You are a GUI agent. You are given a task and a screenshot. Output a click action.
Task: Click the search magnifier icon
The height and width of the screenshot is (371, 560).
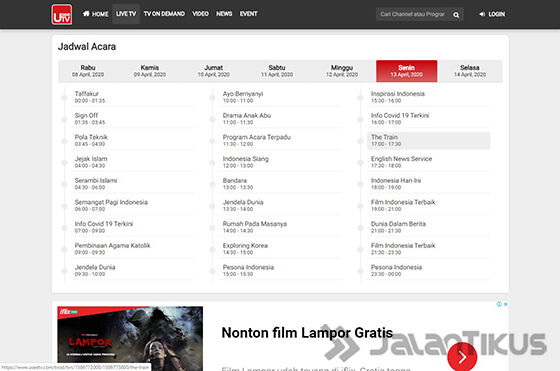[456, 15]
